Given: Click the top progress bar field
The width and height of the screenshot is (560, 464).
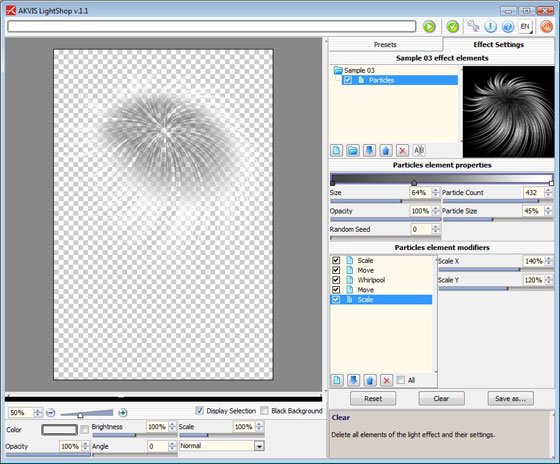Looking at the screenshot, I should [211, 26].
